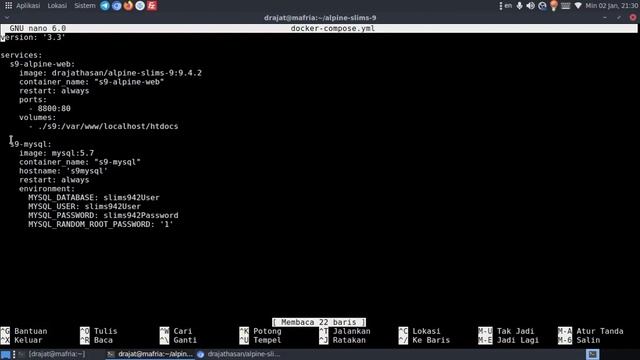Switch the 'en' keyboard layout indicator

tap(508, 6)
